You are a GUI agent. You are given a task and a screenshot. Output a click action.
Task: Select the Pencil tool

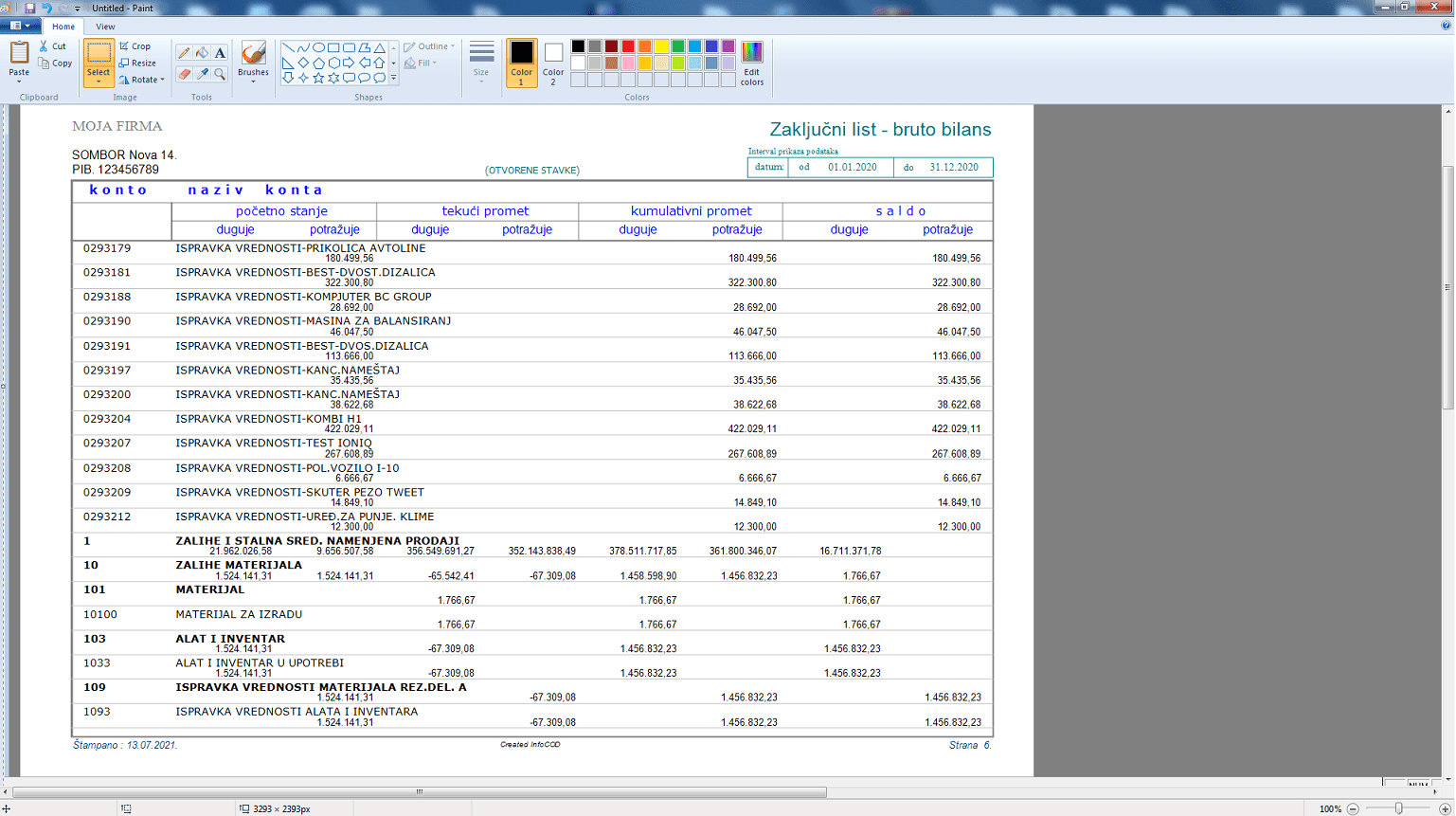pos(184,53)
